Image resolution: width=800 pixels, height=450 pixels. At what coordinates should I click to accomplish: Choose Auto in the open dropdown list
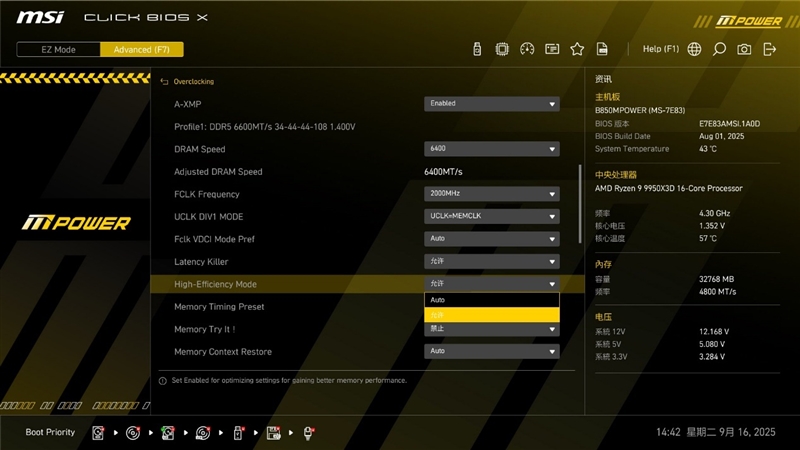(492, 300)
